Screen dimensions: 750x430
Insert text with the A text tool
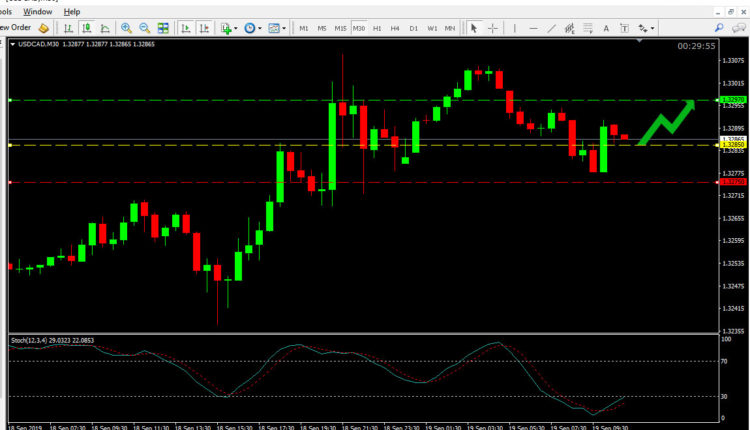pyautogui.click(x=607, y=28)
